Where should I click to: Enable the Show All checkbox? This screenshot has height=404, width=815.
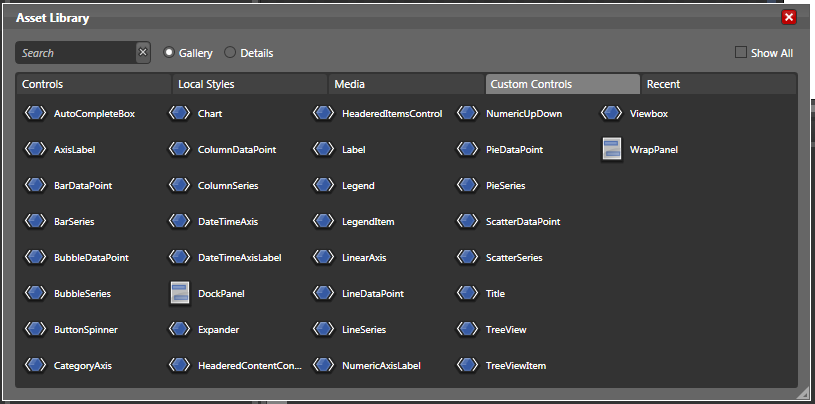[x=741, y=53]
